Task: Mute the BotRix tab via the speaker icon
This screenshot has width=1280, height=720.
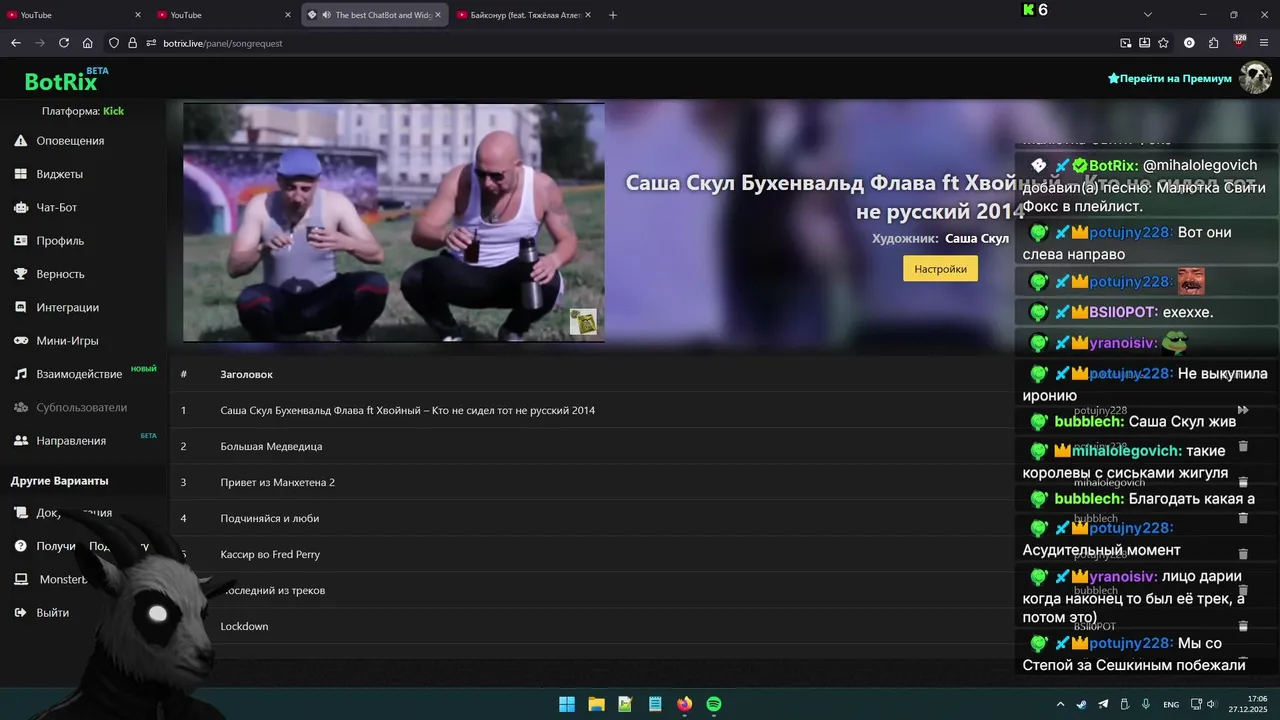Action: [x=327, y=15]
